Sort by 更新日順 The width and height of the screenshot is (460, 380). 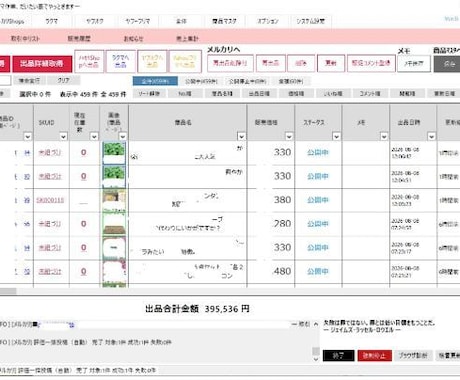444,94
